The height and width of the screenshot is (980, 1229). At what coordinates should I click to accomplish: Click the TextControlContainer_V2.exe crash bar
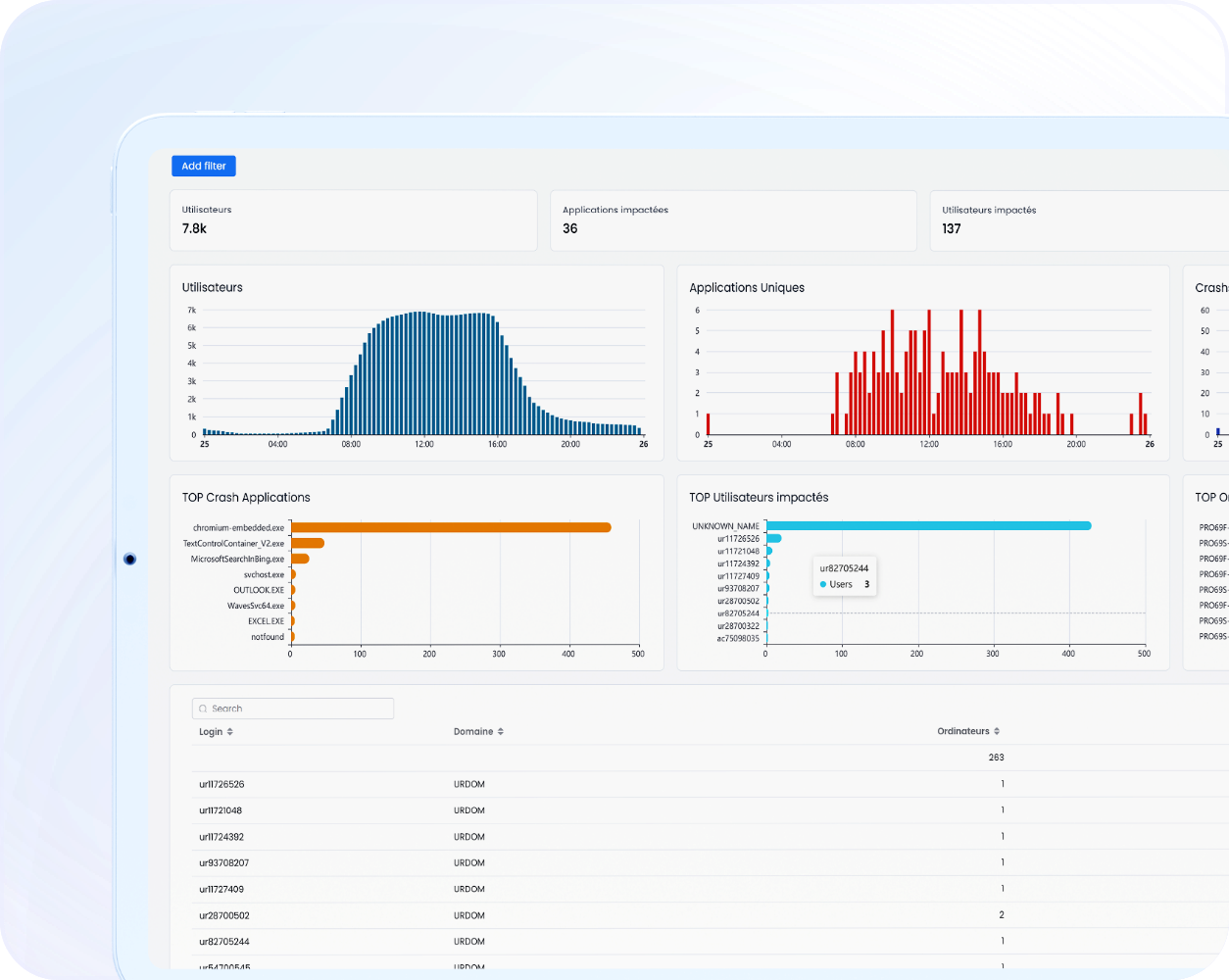pyautogui.click(x=308, y=543)
